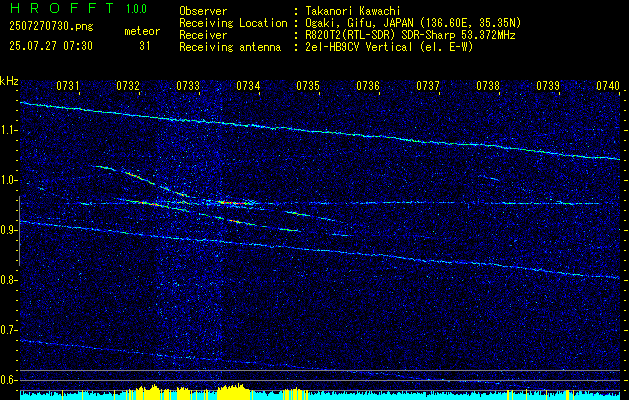The height and width of the screenshot is (400, 629).
Task: Click location Ogaki, Gifu, JAPAN text
Action: [x=412, y=23]
